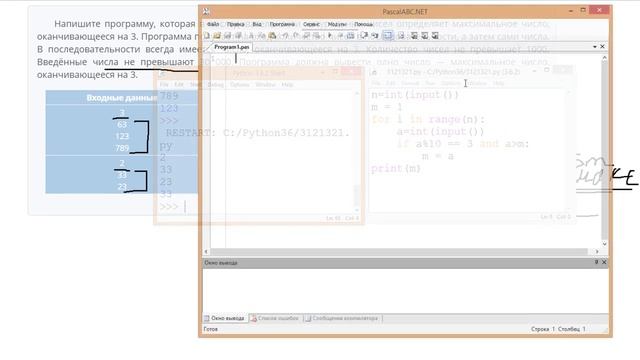Image resolution: width=640 pixels, height=360 pixels.
Task: Close the Окно вывода panel
Action: 604,262
